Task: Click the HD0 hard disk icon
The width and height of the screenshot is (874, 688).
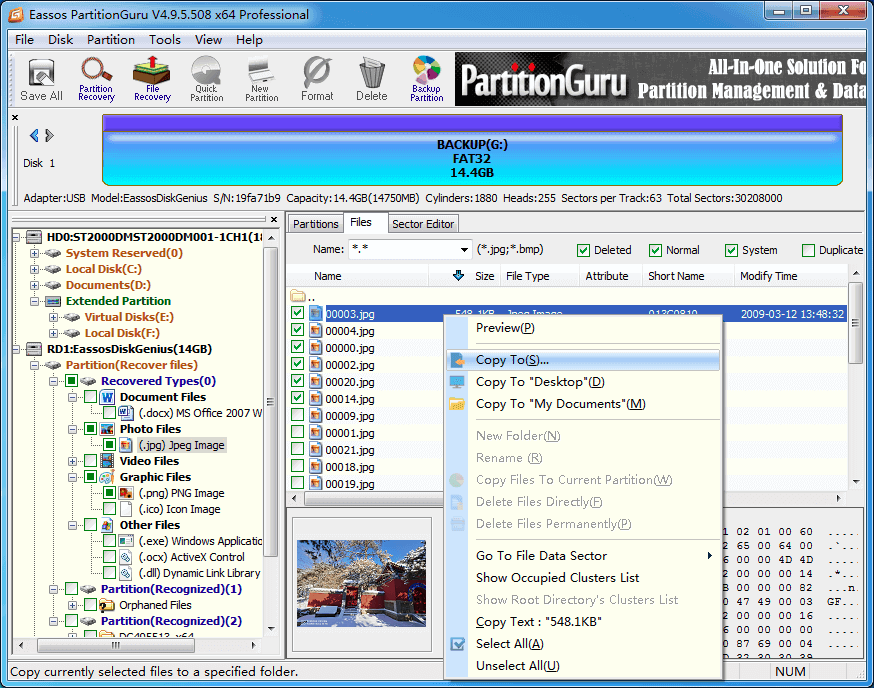Action: (35, 237)
